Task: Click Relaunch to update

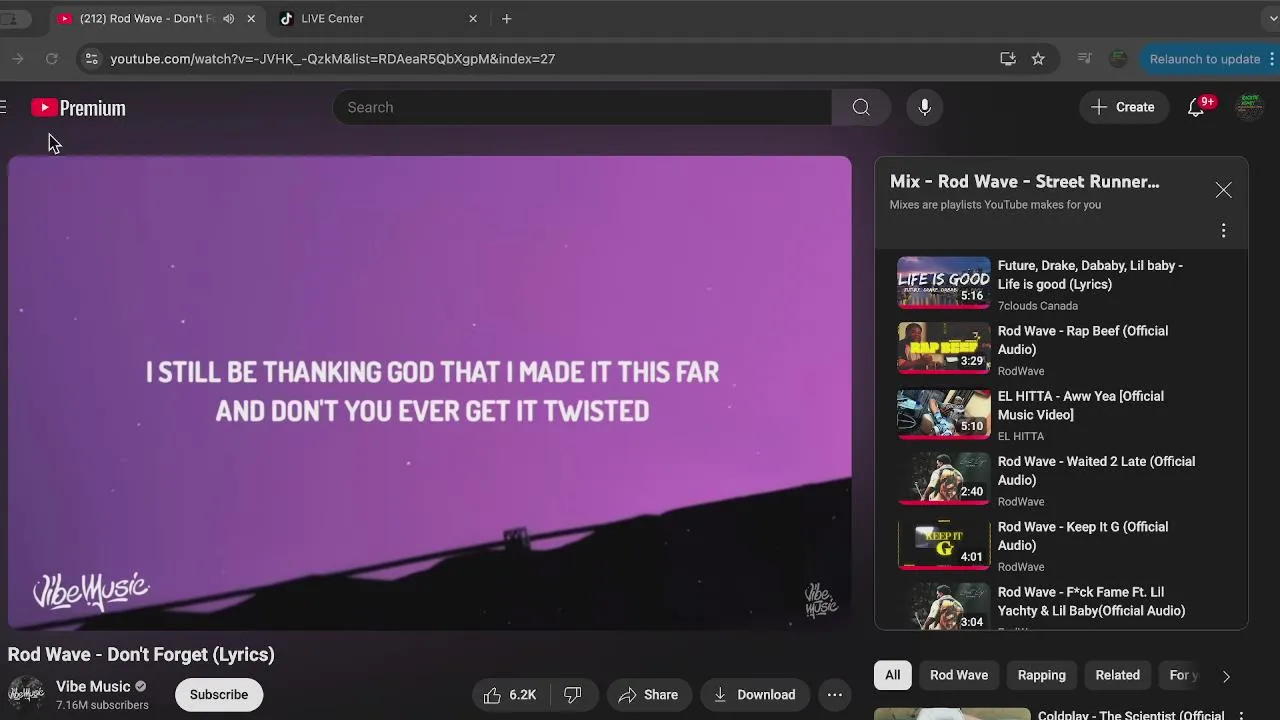Action: coord(1204,59)
